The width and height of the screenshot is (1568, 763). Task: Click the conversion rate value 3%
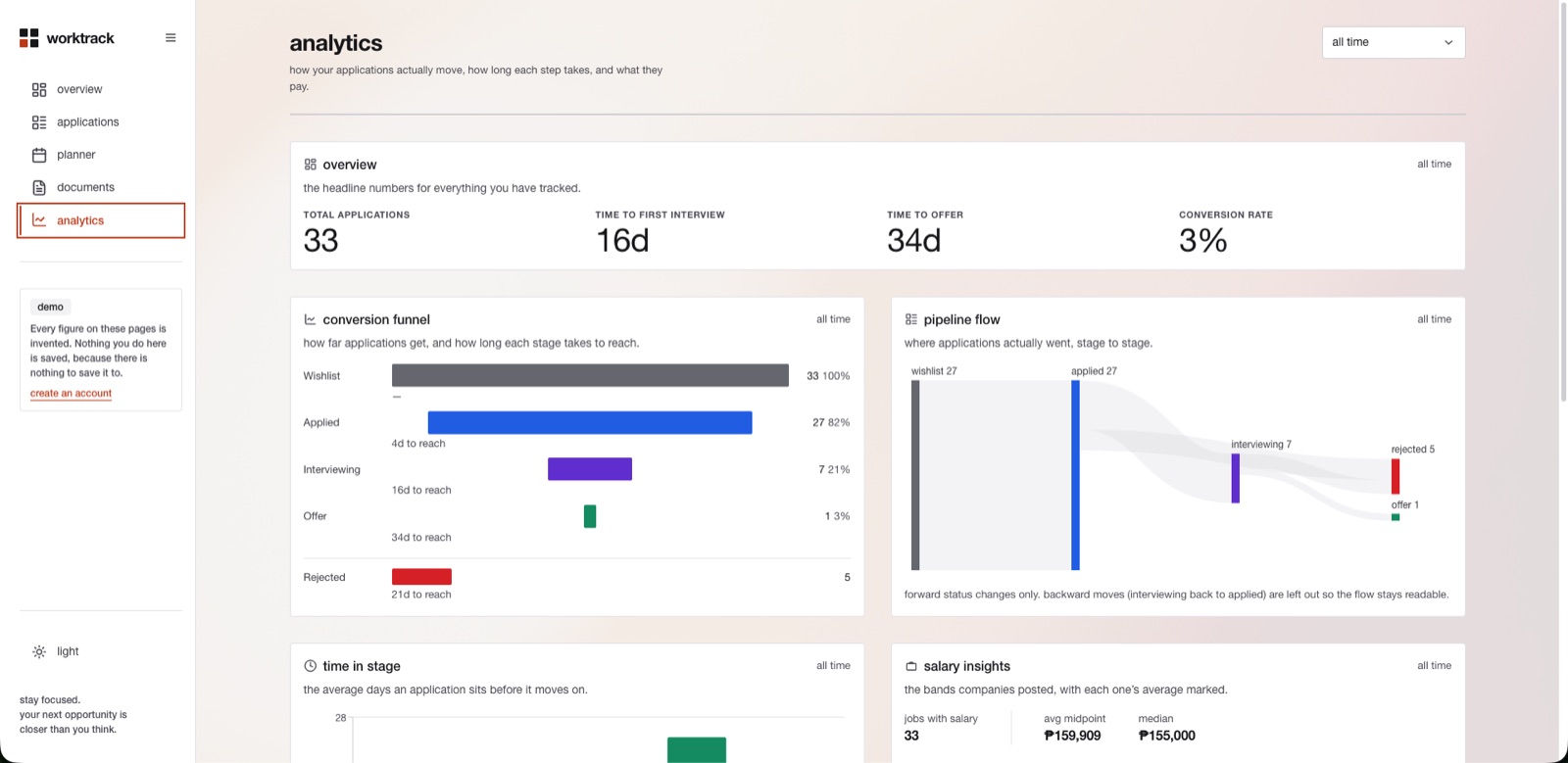[1203, 241]
